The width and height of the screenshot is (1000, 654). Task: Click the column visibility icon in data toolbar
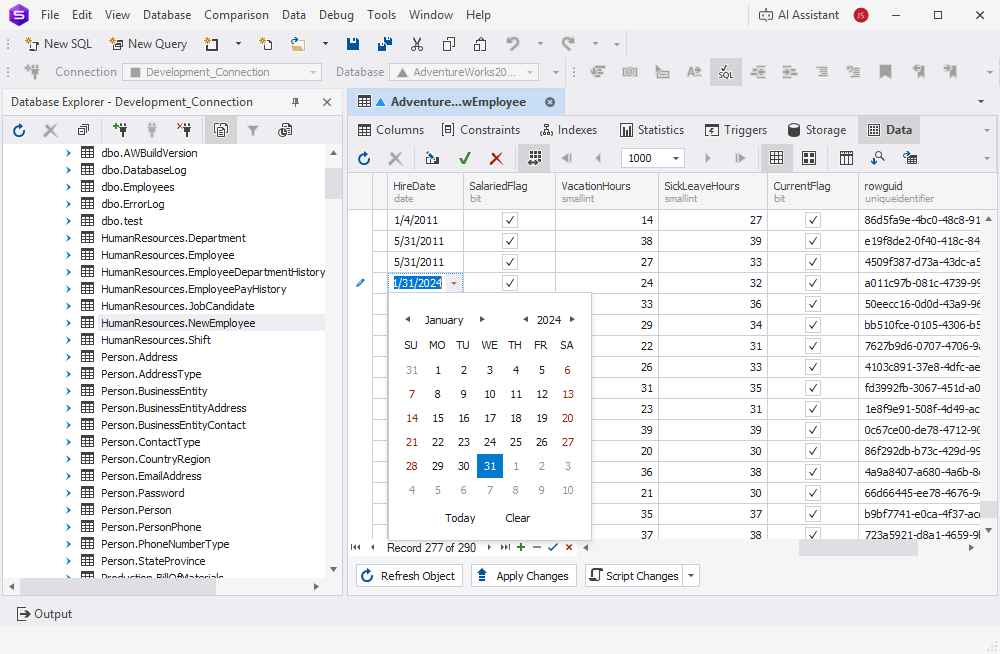click(846, 158)
